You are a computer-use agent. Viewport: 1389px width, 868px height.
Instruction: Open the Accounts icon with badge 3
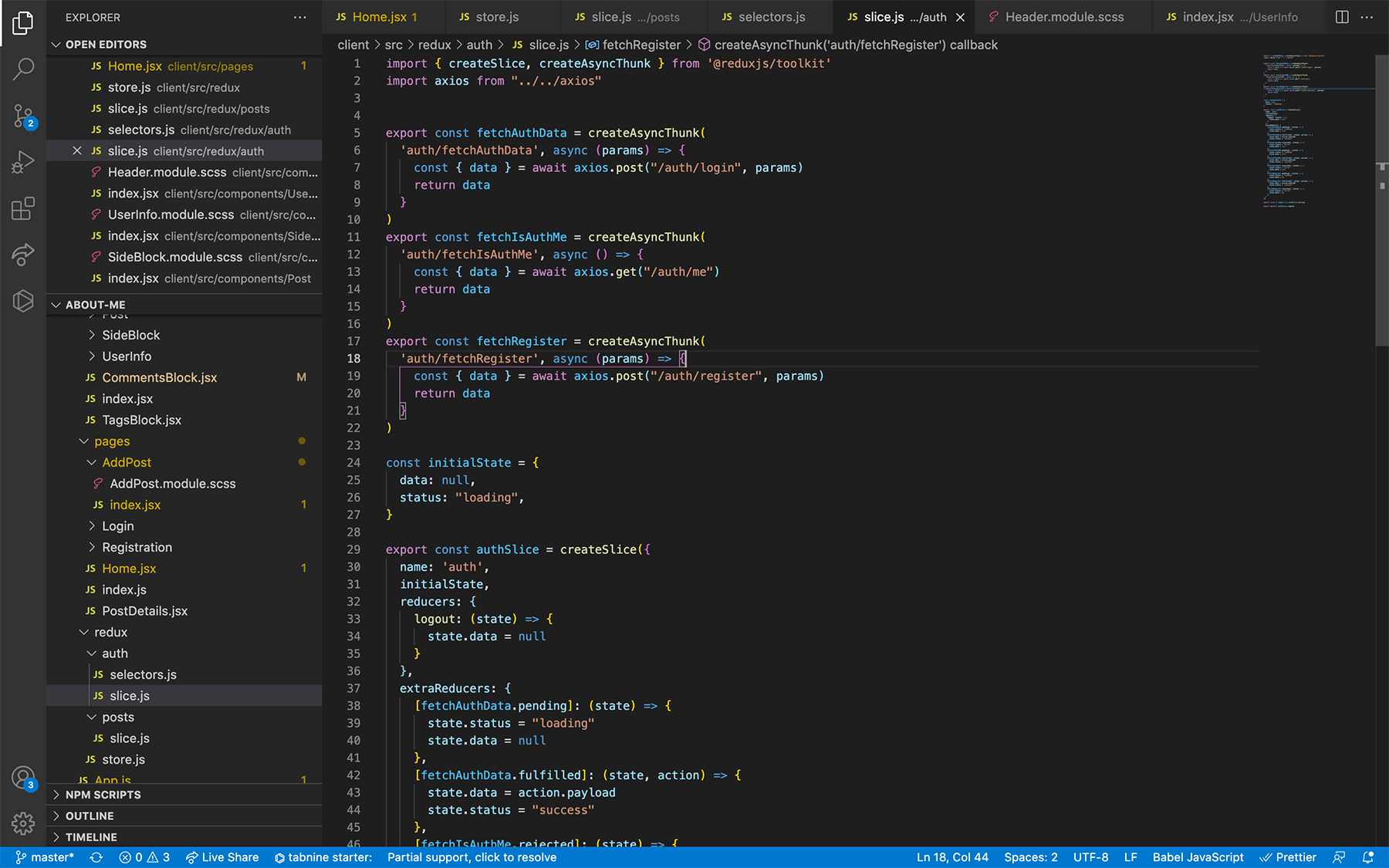pyautogui.click(x=23, y=778)
